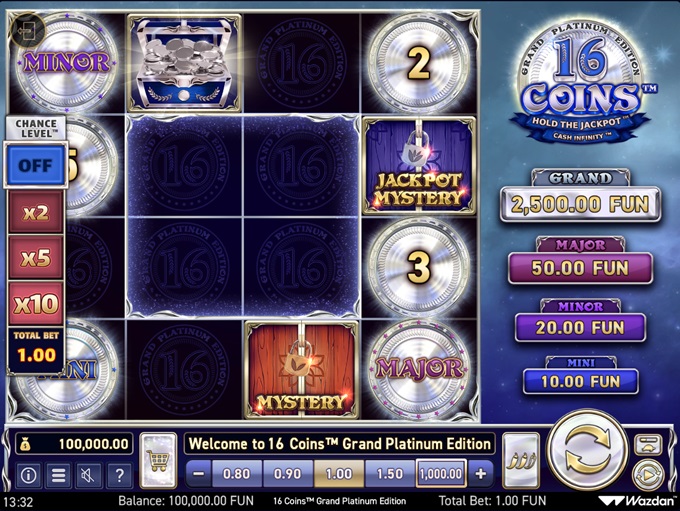The image size is (680, 511).
Task: Click the Jackpot Mystery symbol tile
Action: tap(418, 165)
